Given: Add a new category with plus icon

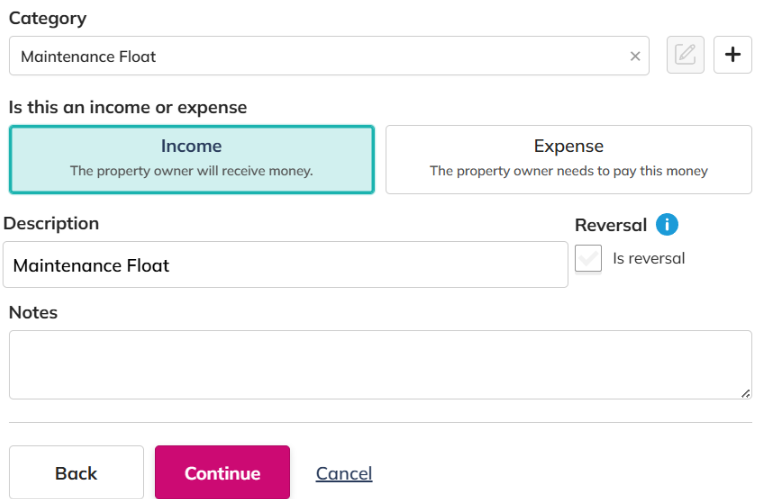Looking at the screenshot, I should [732, 55].
